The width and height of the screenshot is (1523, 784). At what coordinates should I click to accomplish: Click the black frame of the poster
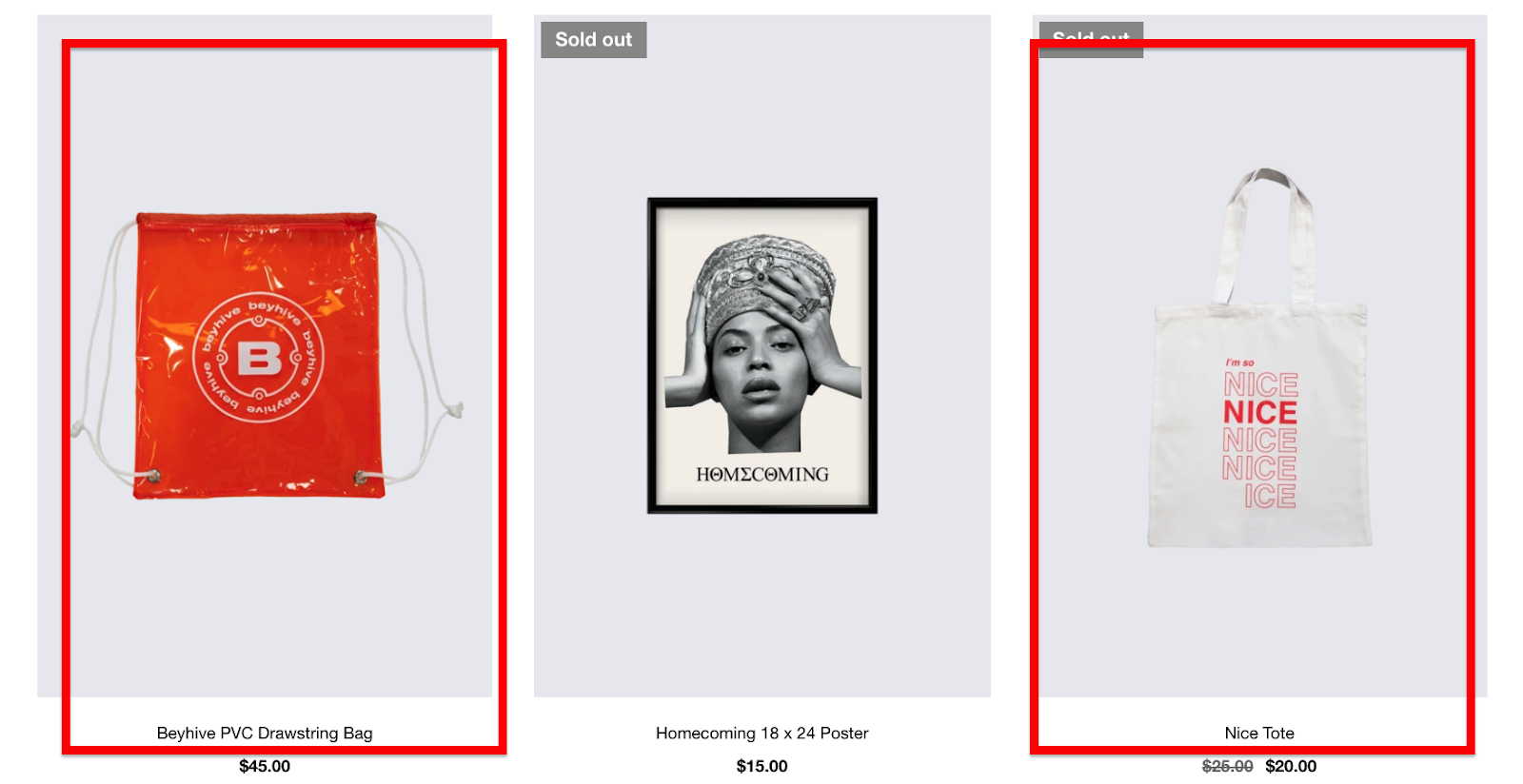pos(762,355)
